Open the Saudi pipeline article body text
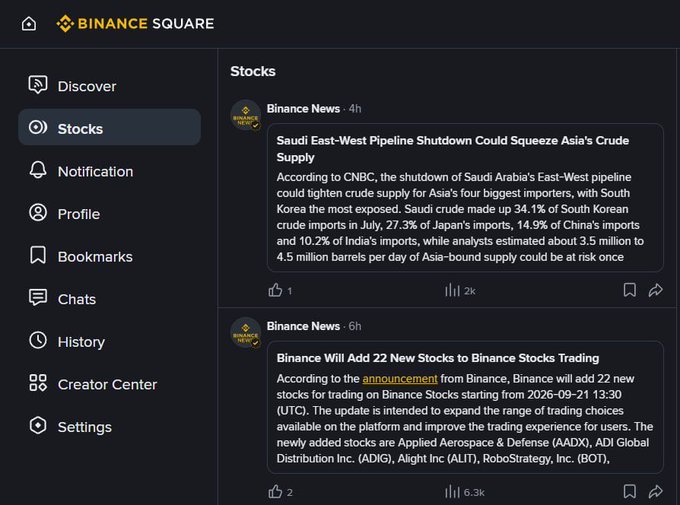 pos(461,217)
